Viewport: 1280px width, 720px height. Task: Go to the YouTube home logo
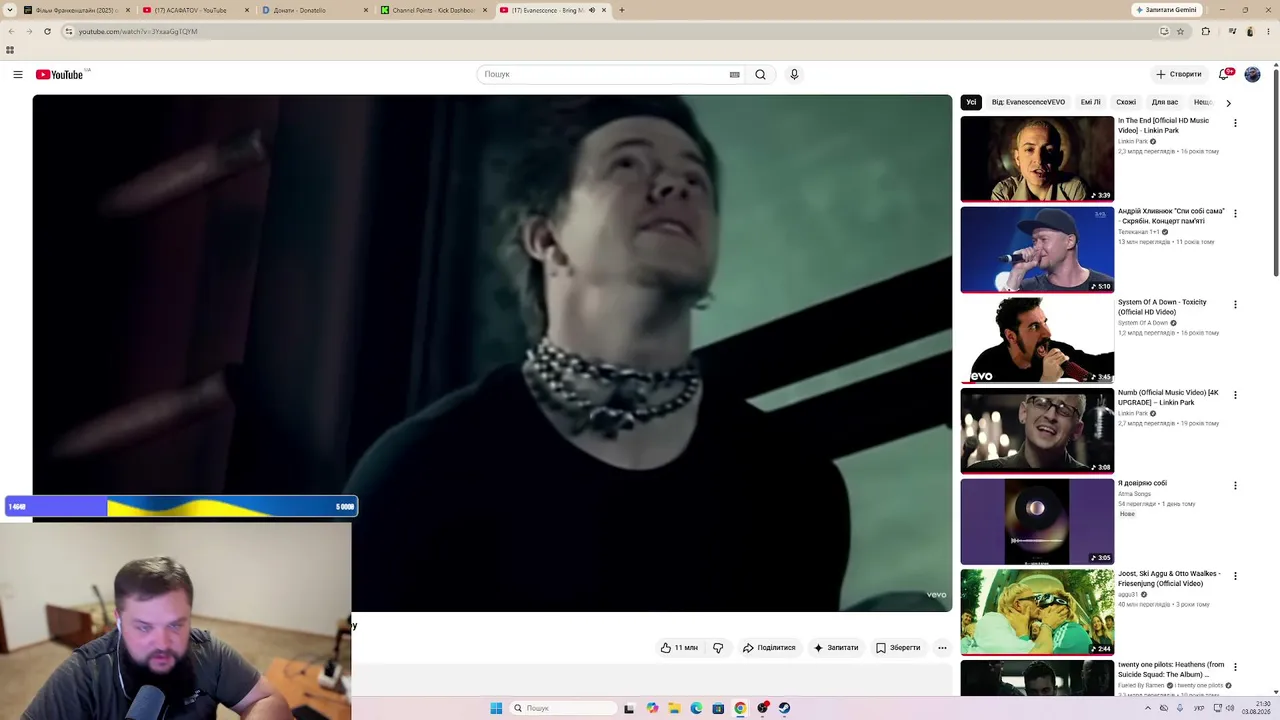(60, 75)
